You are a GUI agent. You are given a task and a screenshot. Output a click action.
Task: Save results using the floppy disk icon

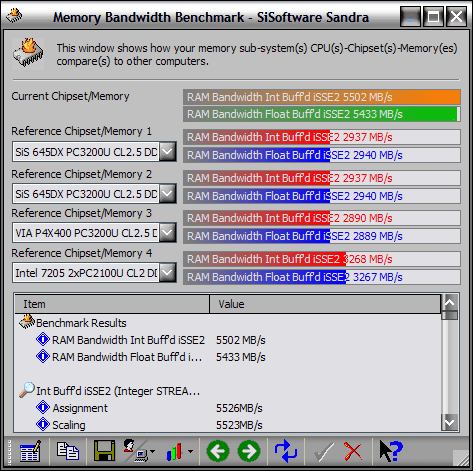104,451
